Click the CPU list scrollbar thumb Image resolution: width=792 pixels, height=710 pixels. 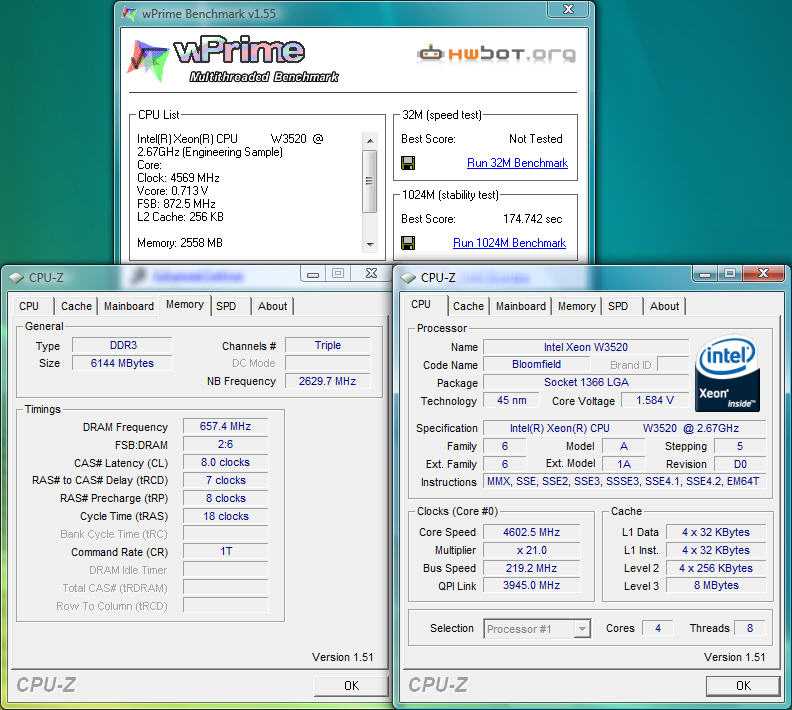[370, 181]
